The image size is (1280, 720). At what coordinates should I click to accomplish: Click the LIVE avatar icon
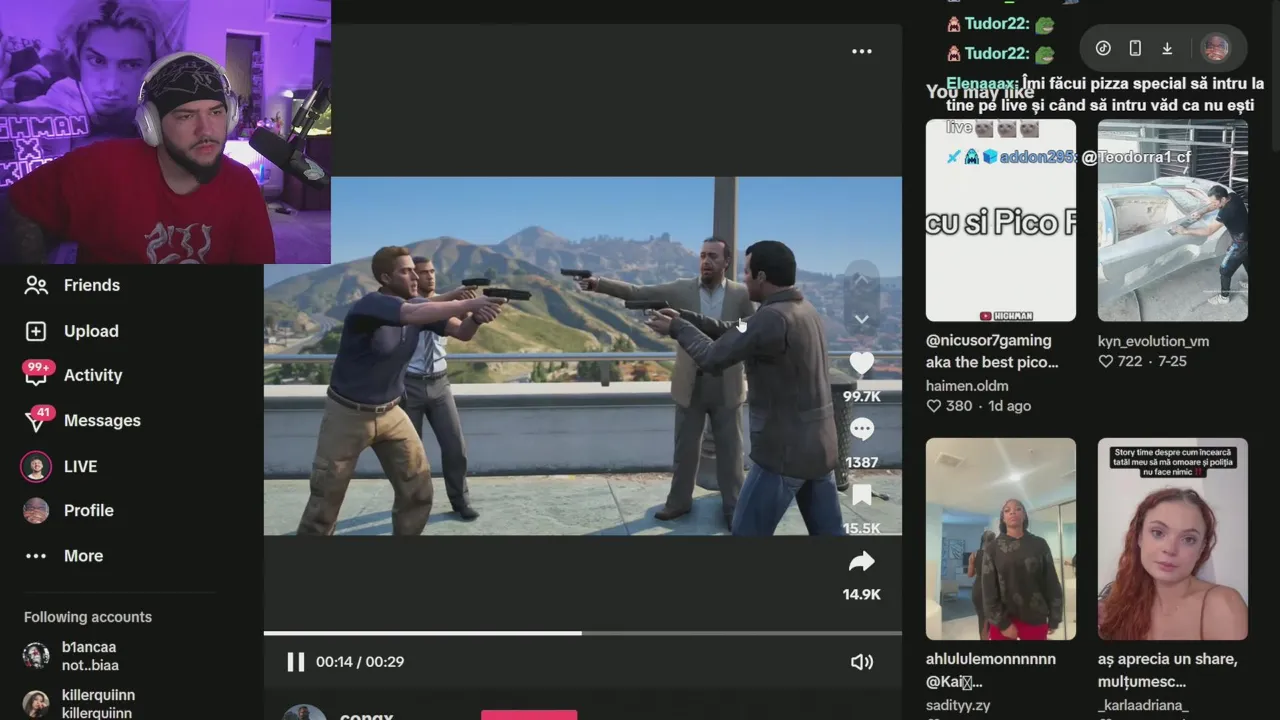point(36,466)
